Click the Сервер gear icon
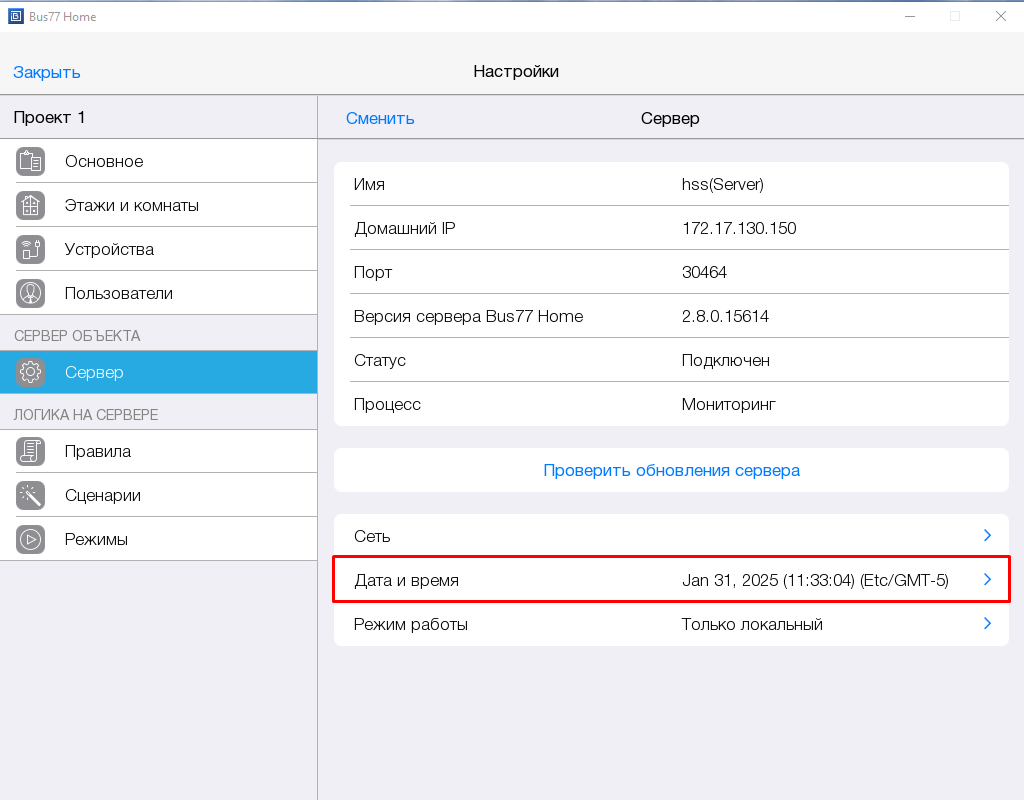The height and width of the screenshot is (800, 1024). 31,372
